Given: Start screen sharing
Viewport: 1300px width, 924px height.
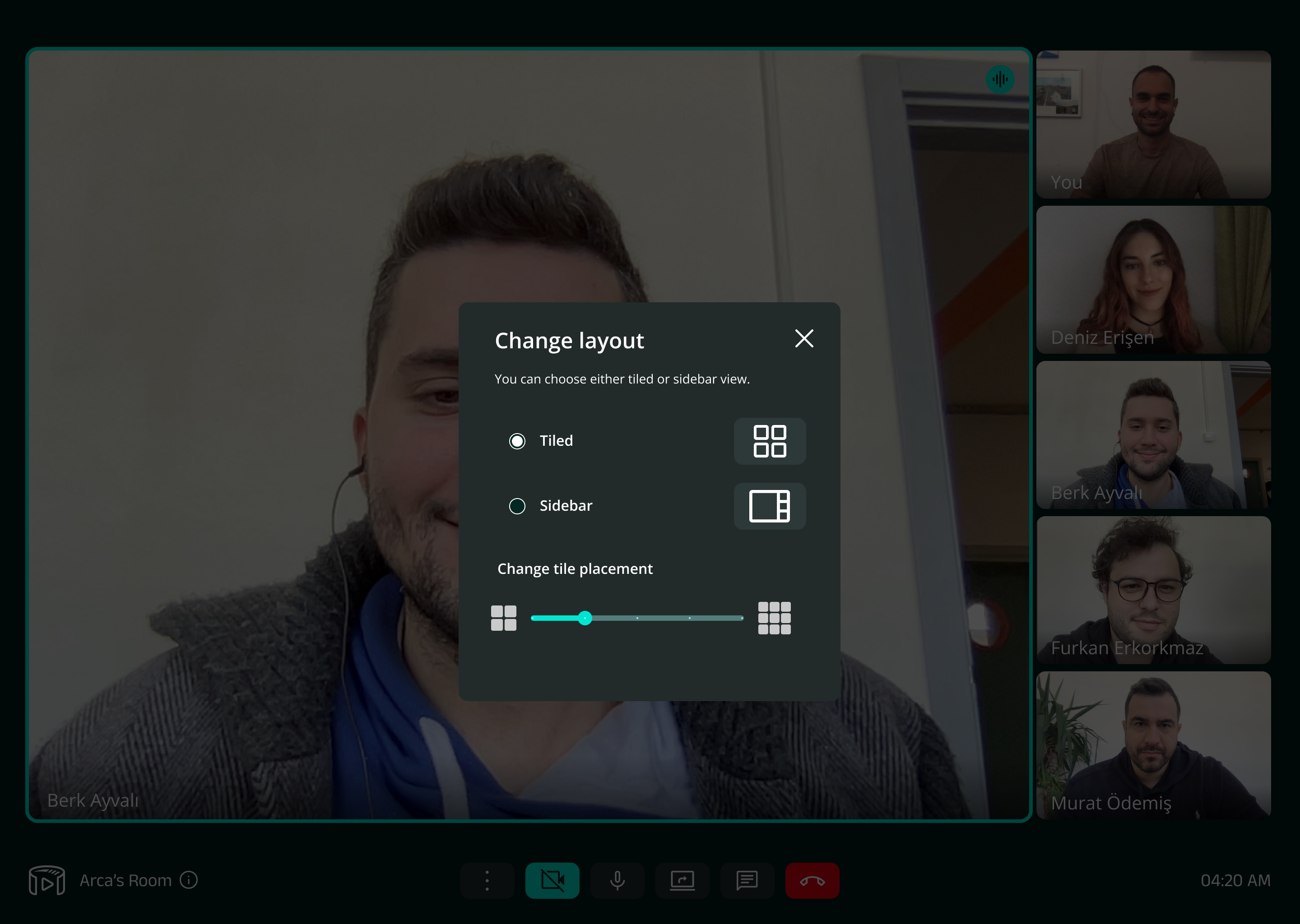Looking at the screenshot, I should pyautogui.click(x=682, y=881).
